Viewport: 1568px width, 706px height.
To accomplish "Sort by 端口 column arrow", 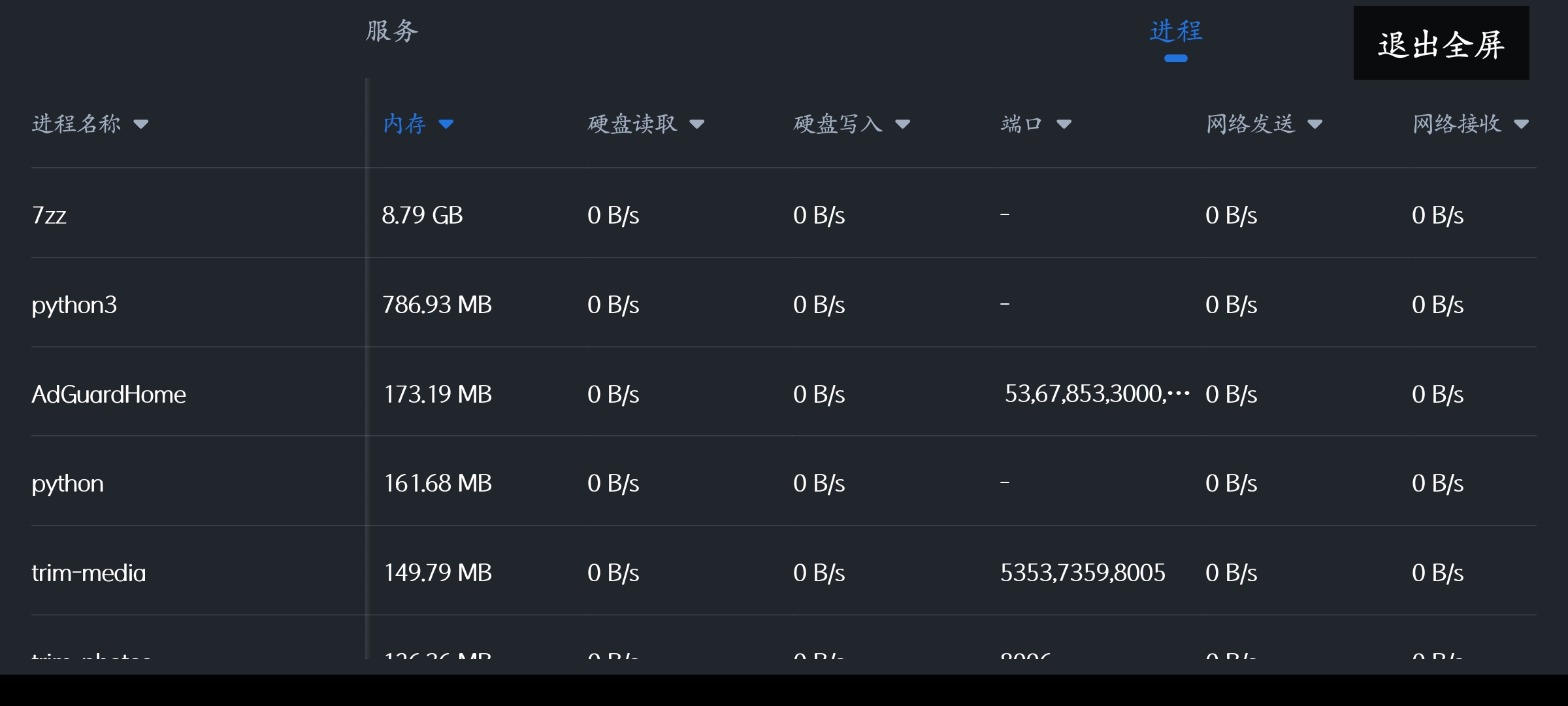I will [x=1064, y=124].
